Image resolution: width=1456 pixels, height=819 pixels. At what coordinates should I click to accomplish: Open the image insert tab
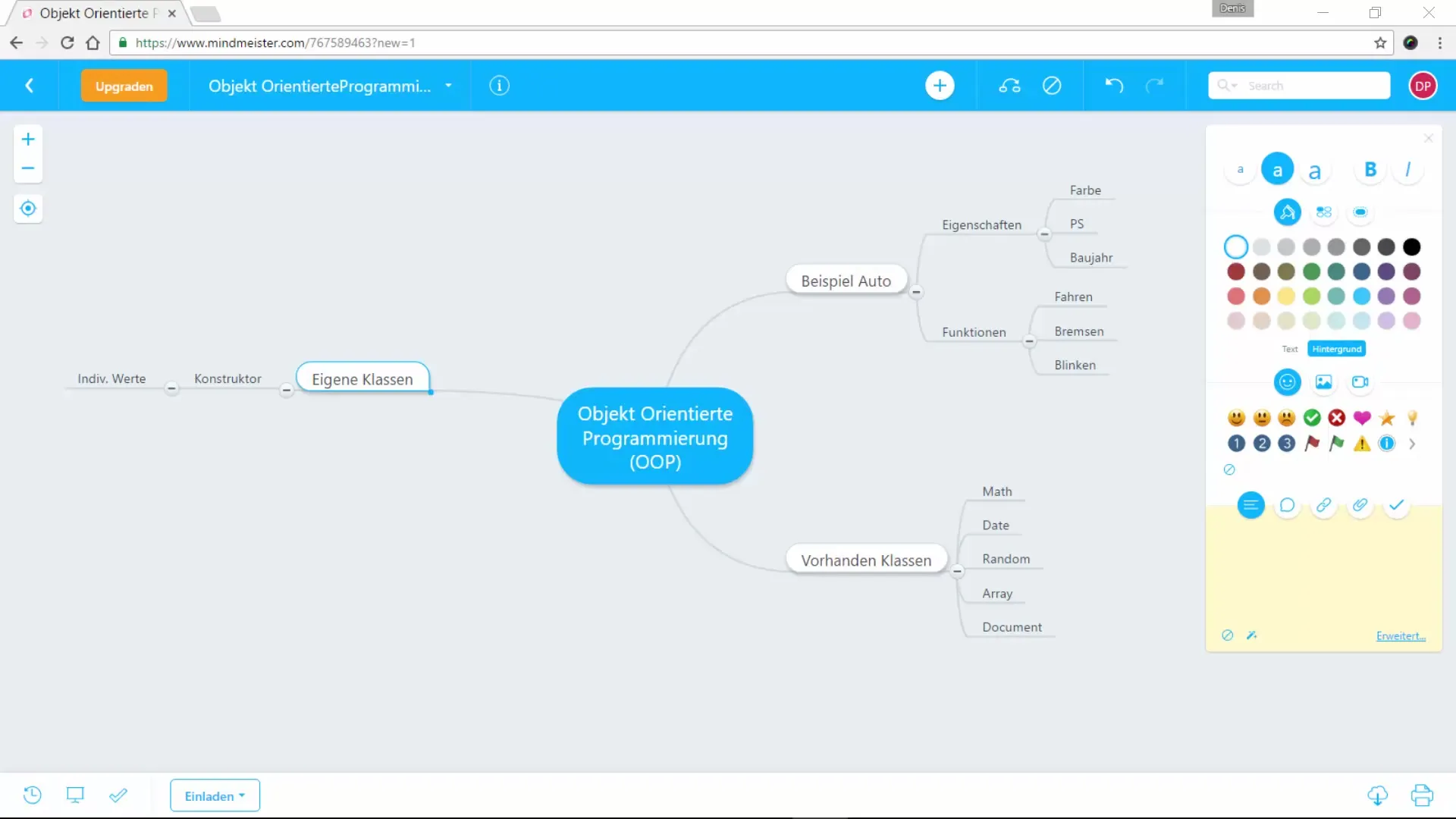click(1323, 382)
